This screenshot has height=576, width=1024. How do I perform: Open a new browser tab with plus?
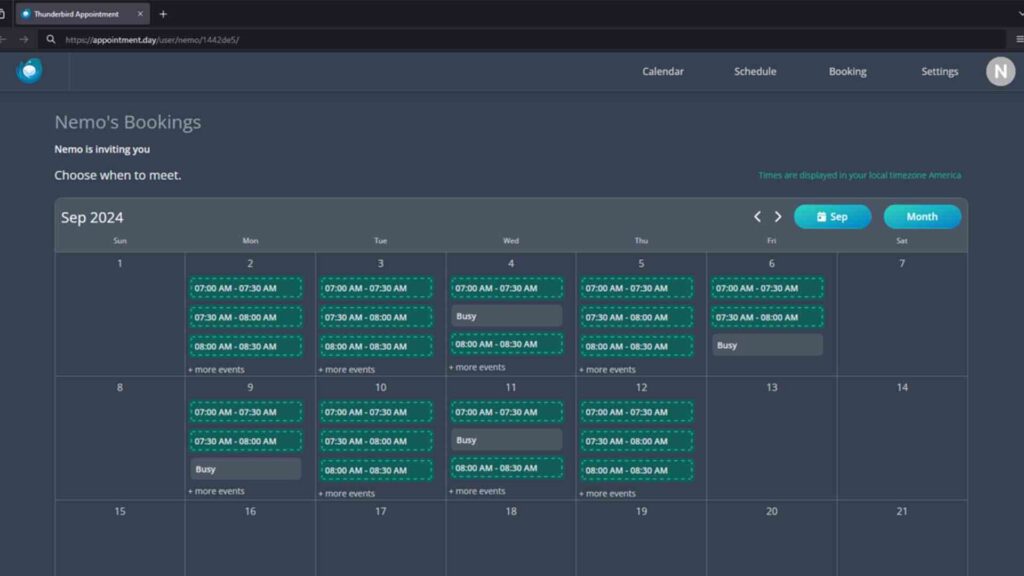163,14
